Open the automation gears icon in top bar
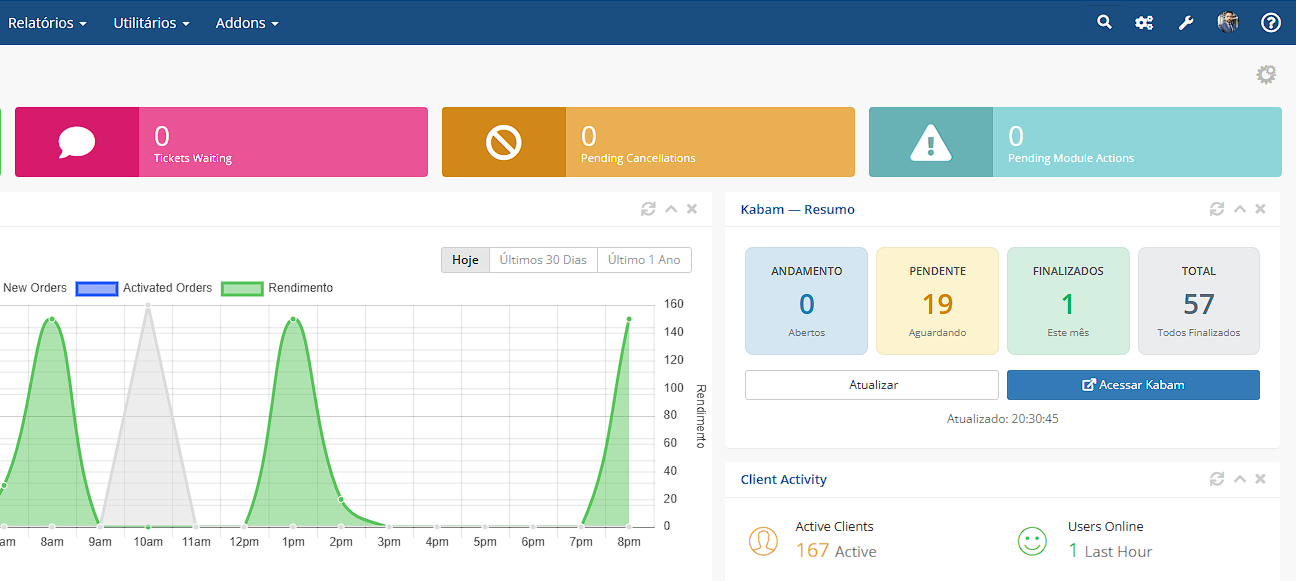Screen dimensions: 1296x581 click(1144, 22)
